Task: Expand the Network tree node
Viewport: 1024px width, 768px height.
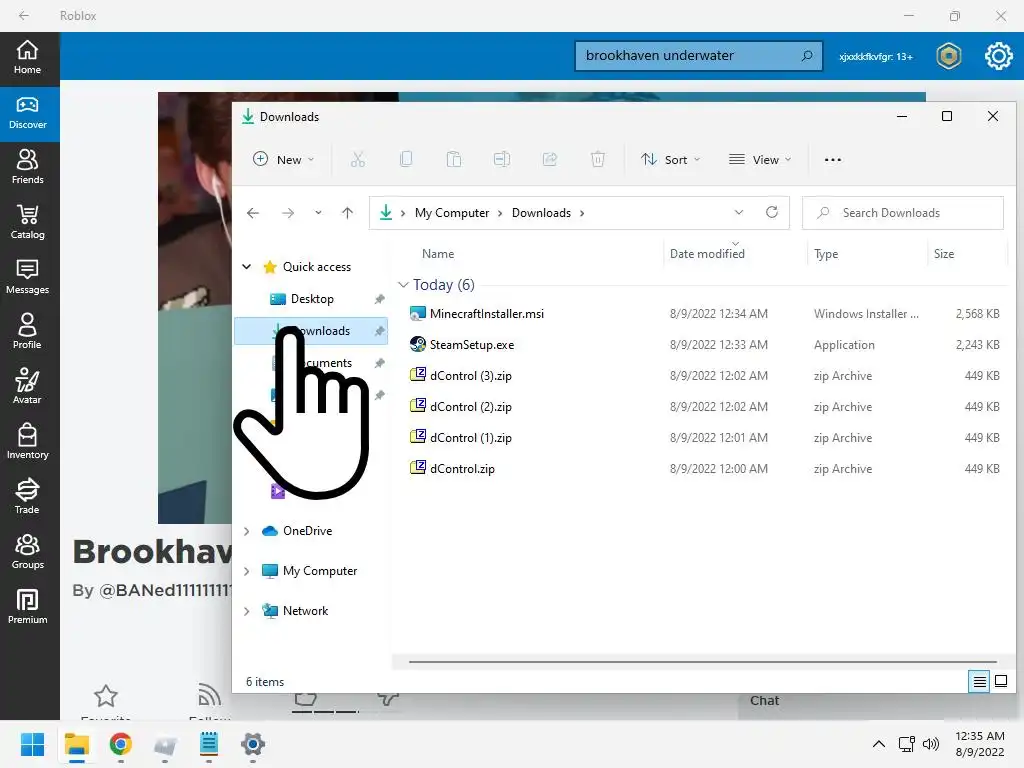Action: pos(247,611)
